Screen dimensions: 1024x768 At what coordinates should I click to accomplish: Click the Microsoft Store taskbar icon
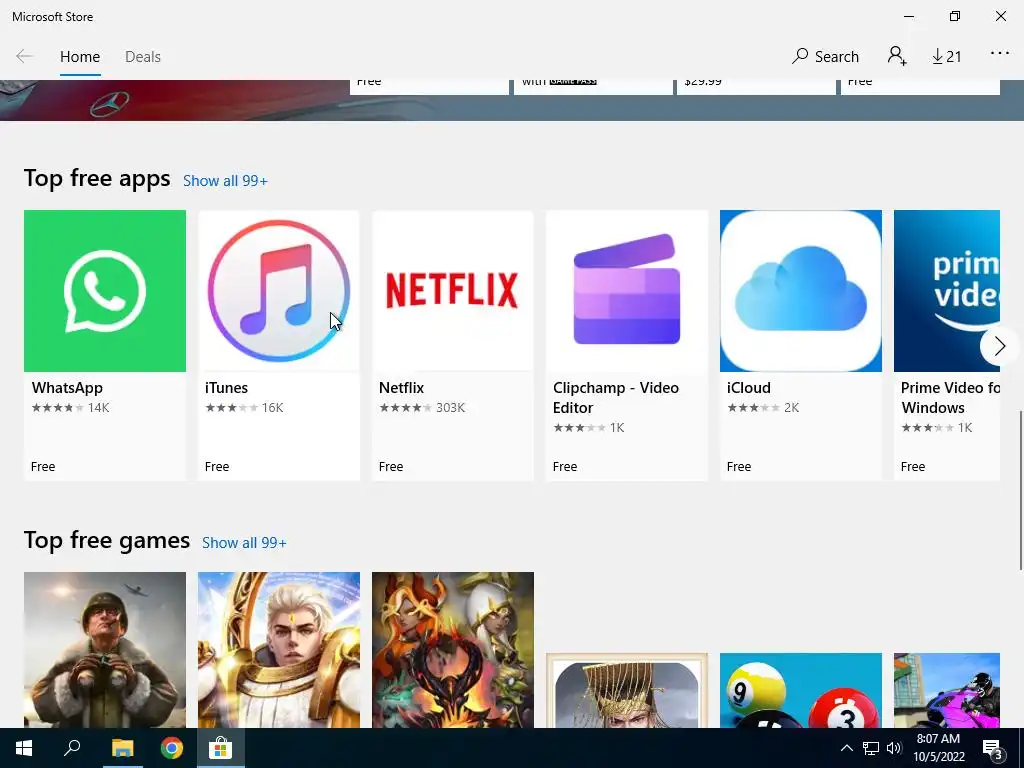click(x=221, y=748)
